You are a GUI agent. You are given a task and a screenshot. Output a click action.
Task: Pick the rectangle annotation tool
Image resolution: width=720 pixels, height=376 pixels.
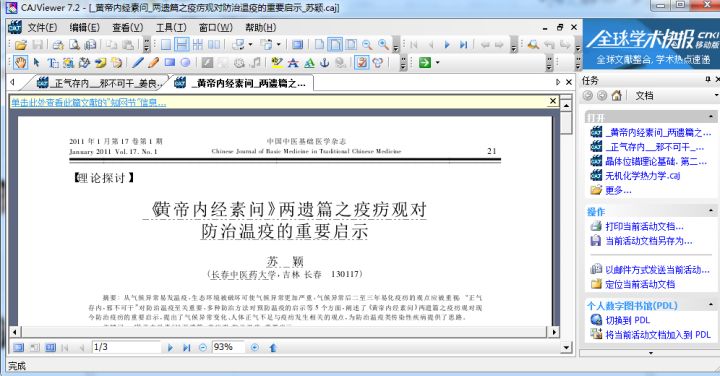click(169, 62)
